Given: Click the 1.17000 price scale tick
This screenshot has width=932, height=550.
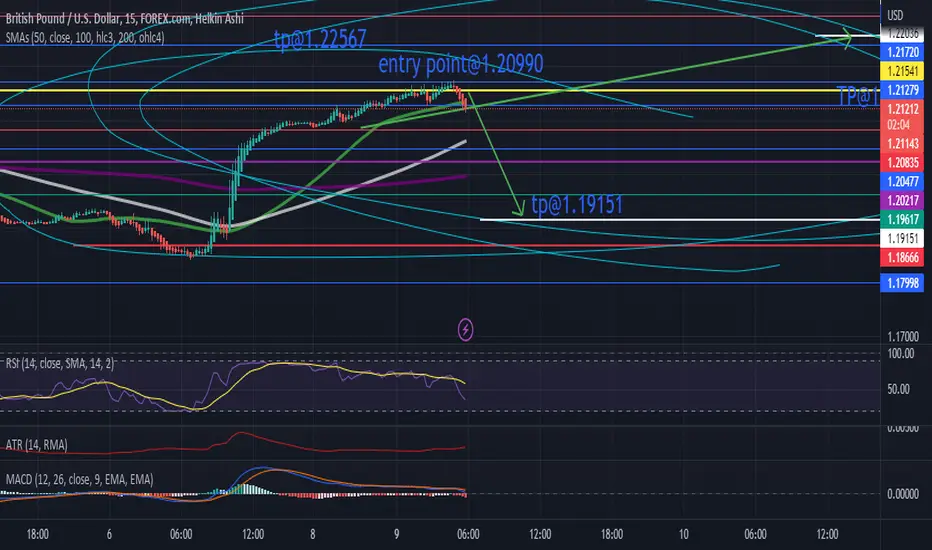Looking at the screenshot, I should pyautogui.click(x=903, y=337).
